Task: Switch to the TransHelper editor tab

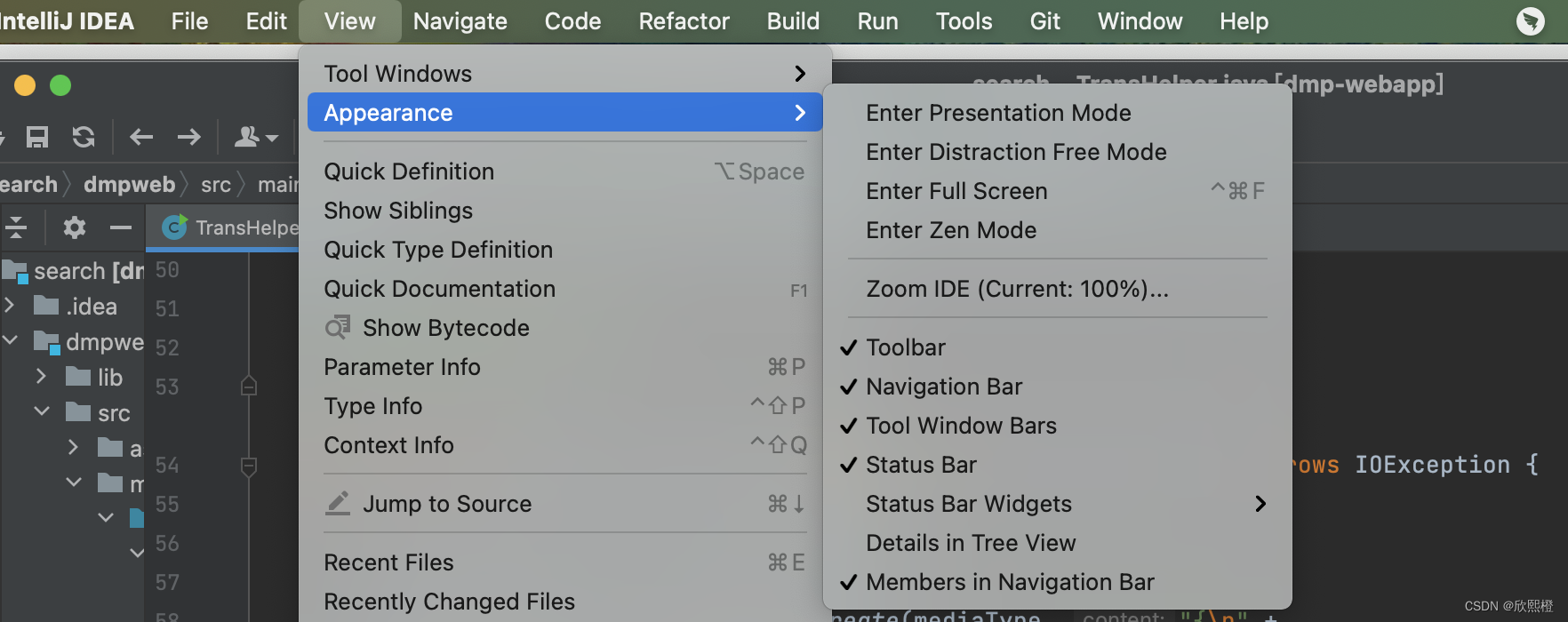Action: tap(231, 228)
